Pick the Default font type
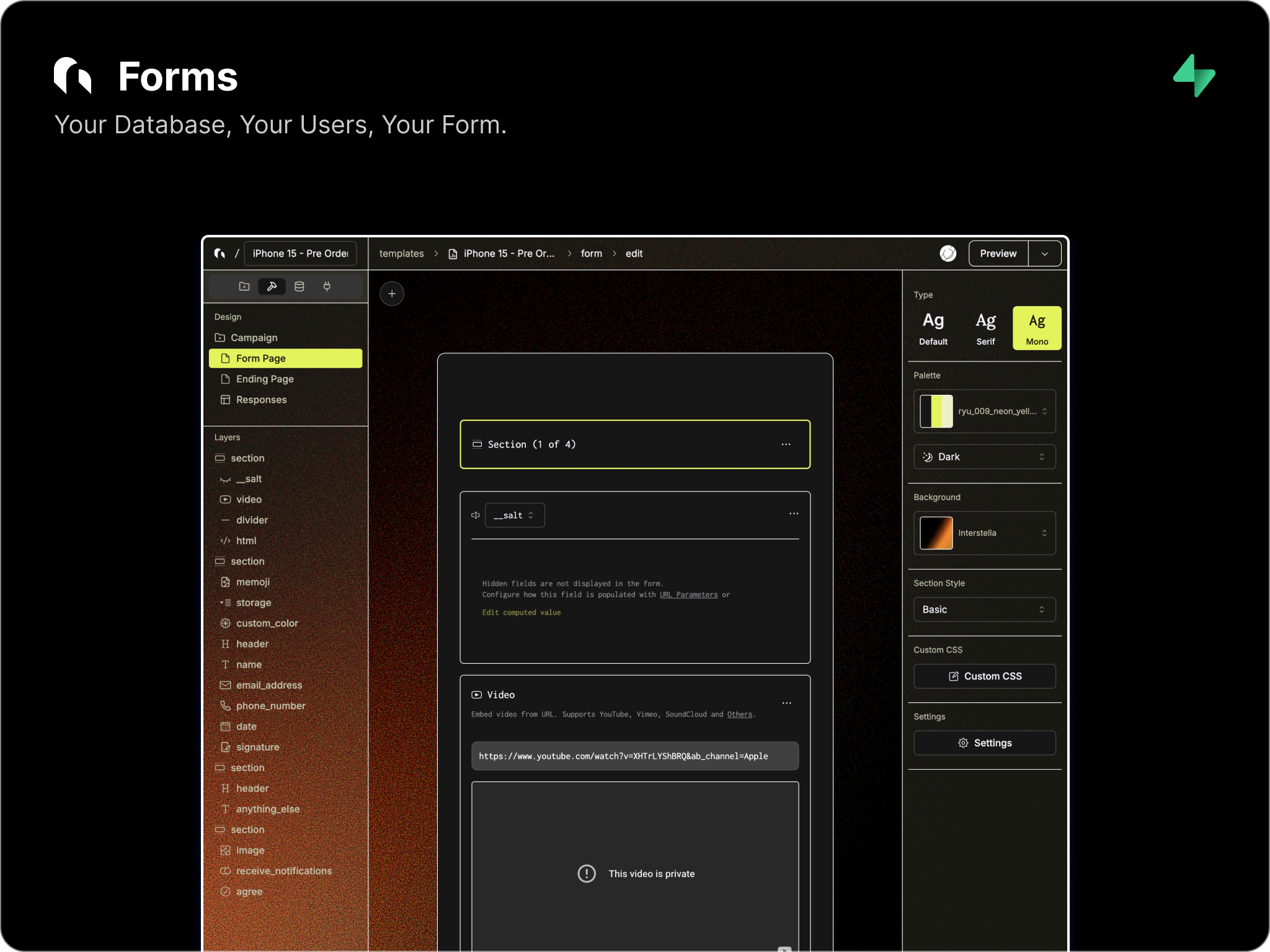The width and height of the screenshot is (1270, 952). pyautogui.click(x=933, y=328)
